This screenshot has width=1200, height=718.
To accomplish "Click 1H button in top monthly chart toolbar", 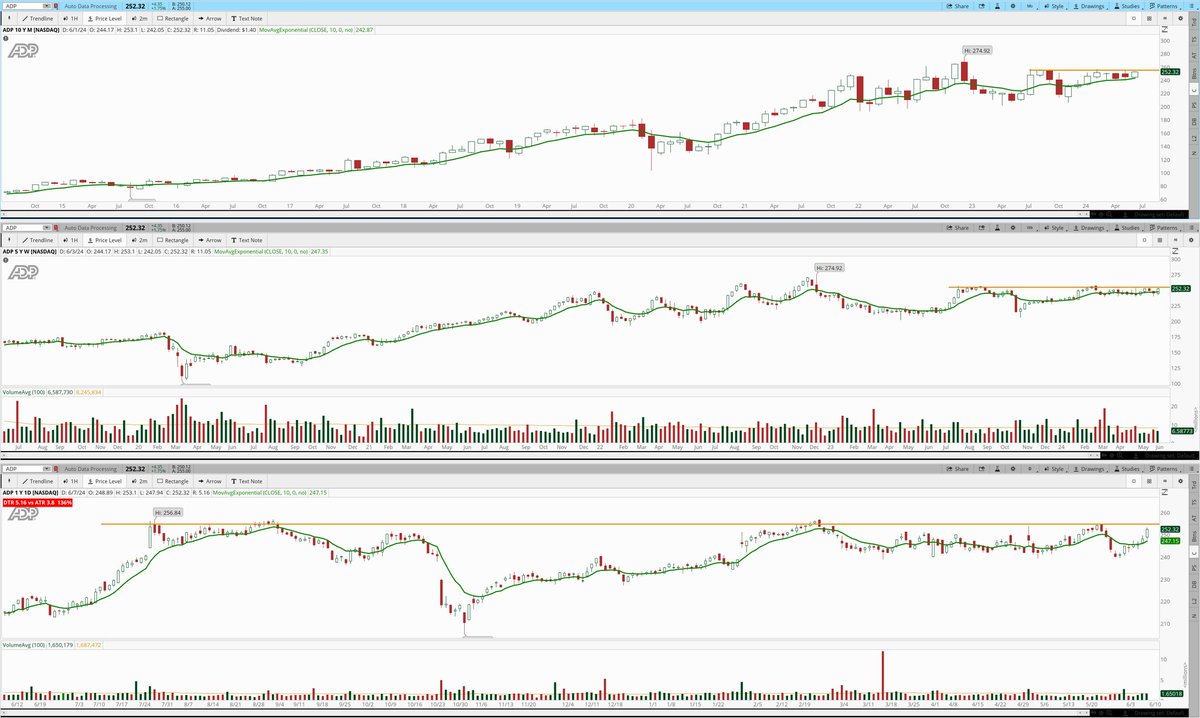I will [71, 18].
